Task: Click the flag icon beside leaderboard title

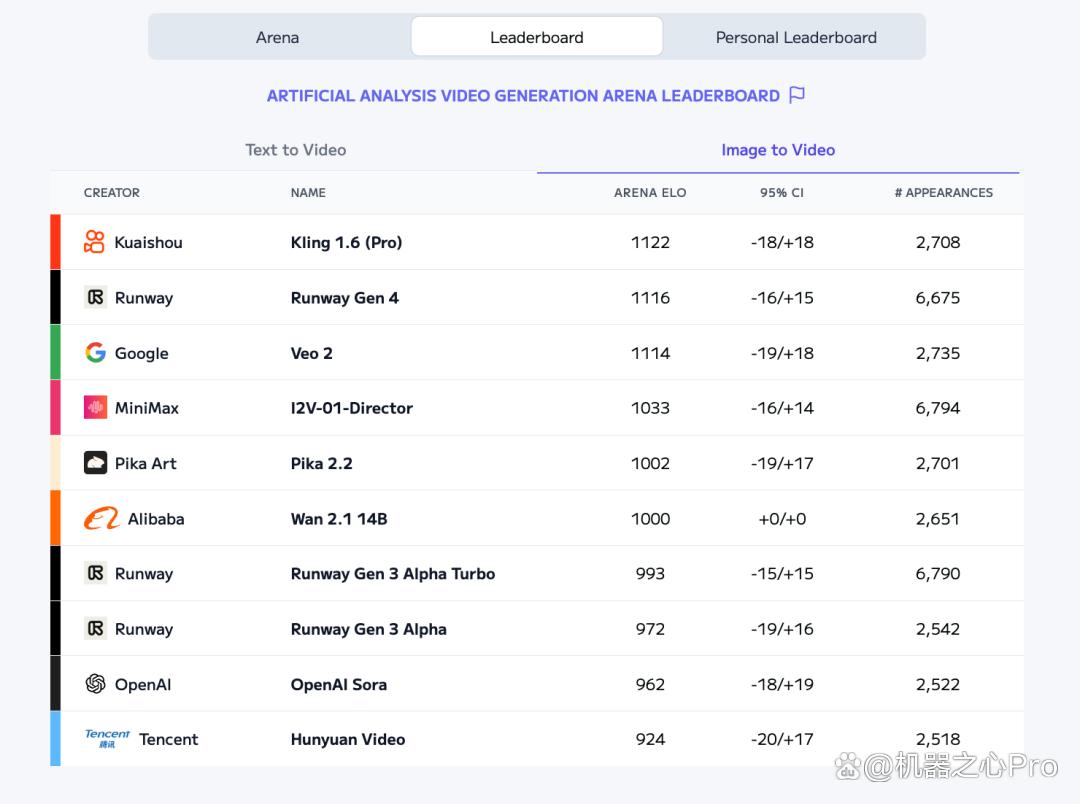Action: point(797,94)
